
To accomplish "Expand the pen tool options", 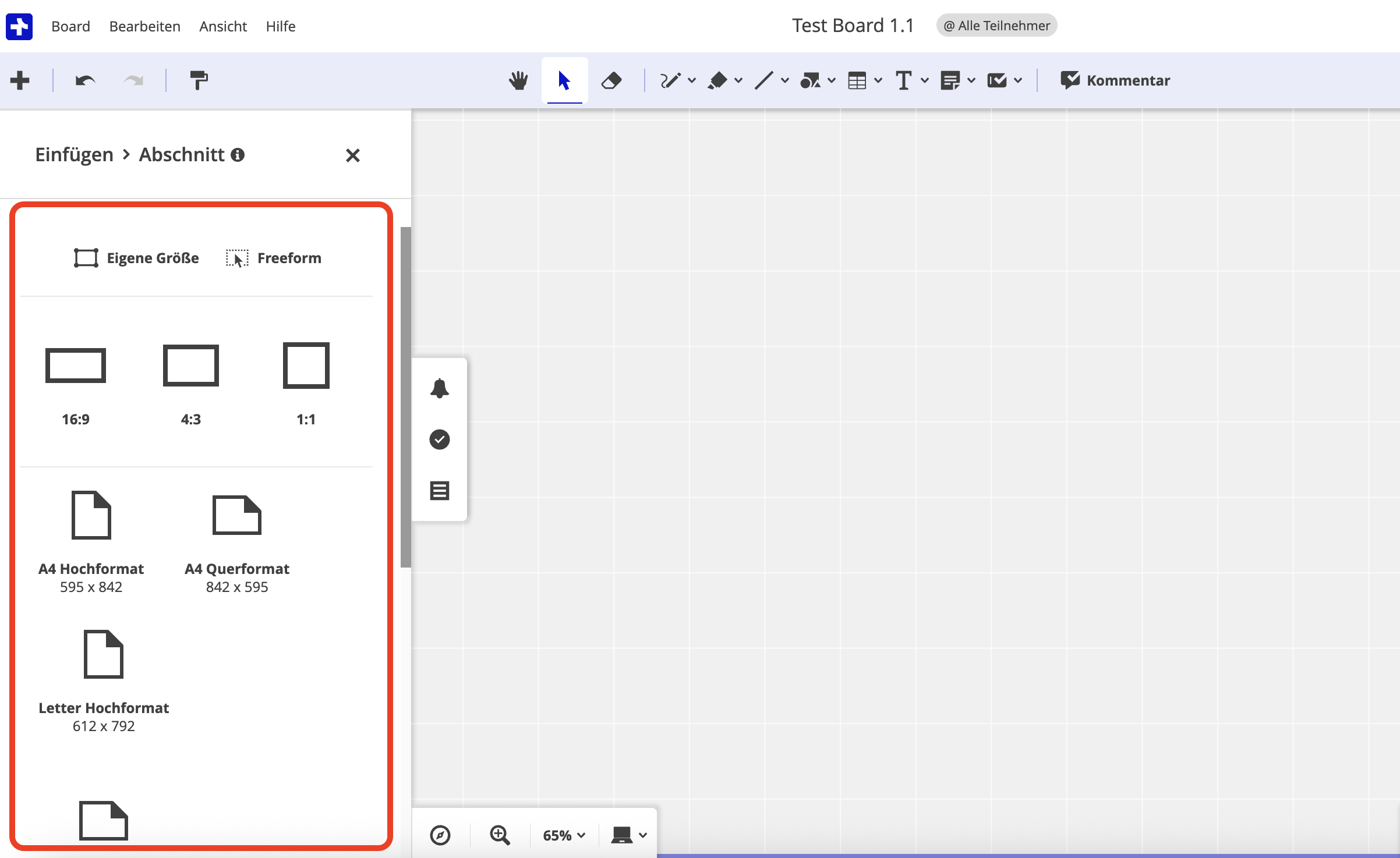I will [692, 80].
